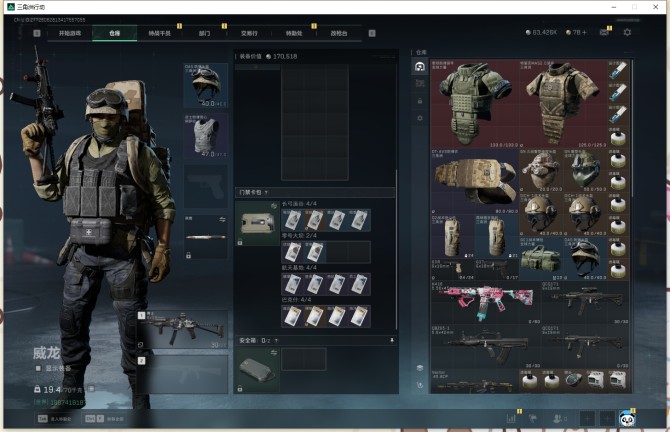Select the tan heavy armor 125.0/125.0
Screen dimensions: 670x432
564,104
